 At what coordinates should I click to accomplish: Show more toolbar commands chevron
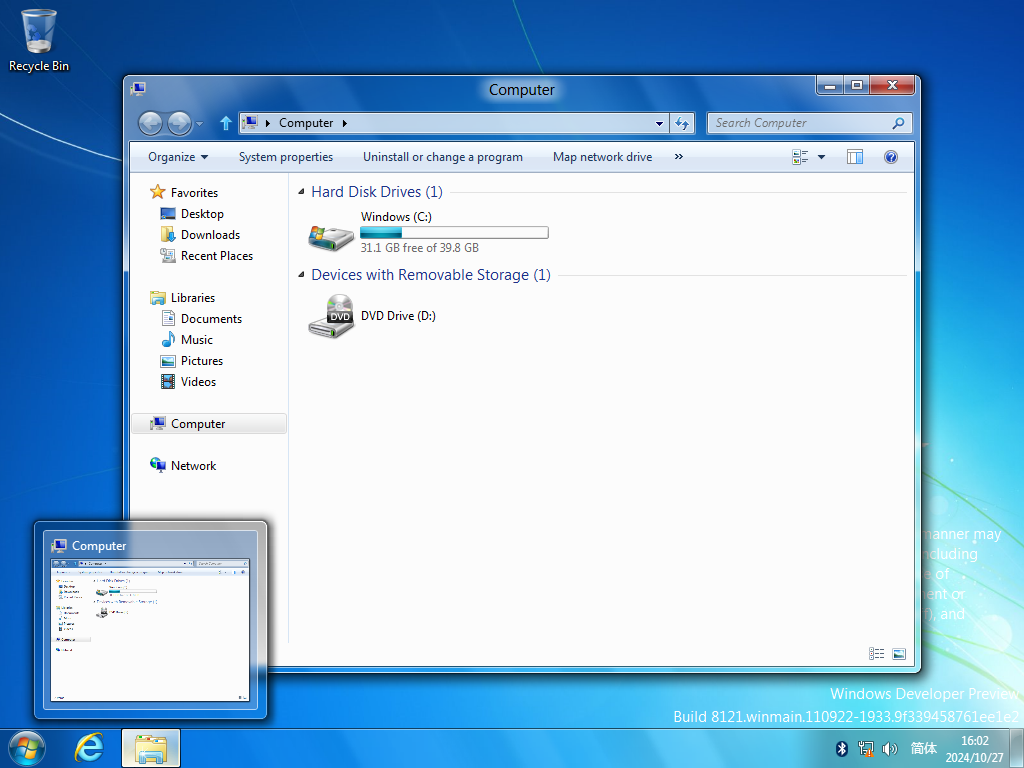coord(679,157)
